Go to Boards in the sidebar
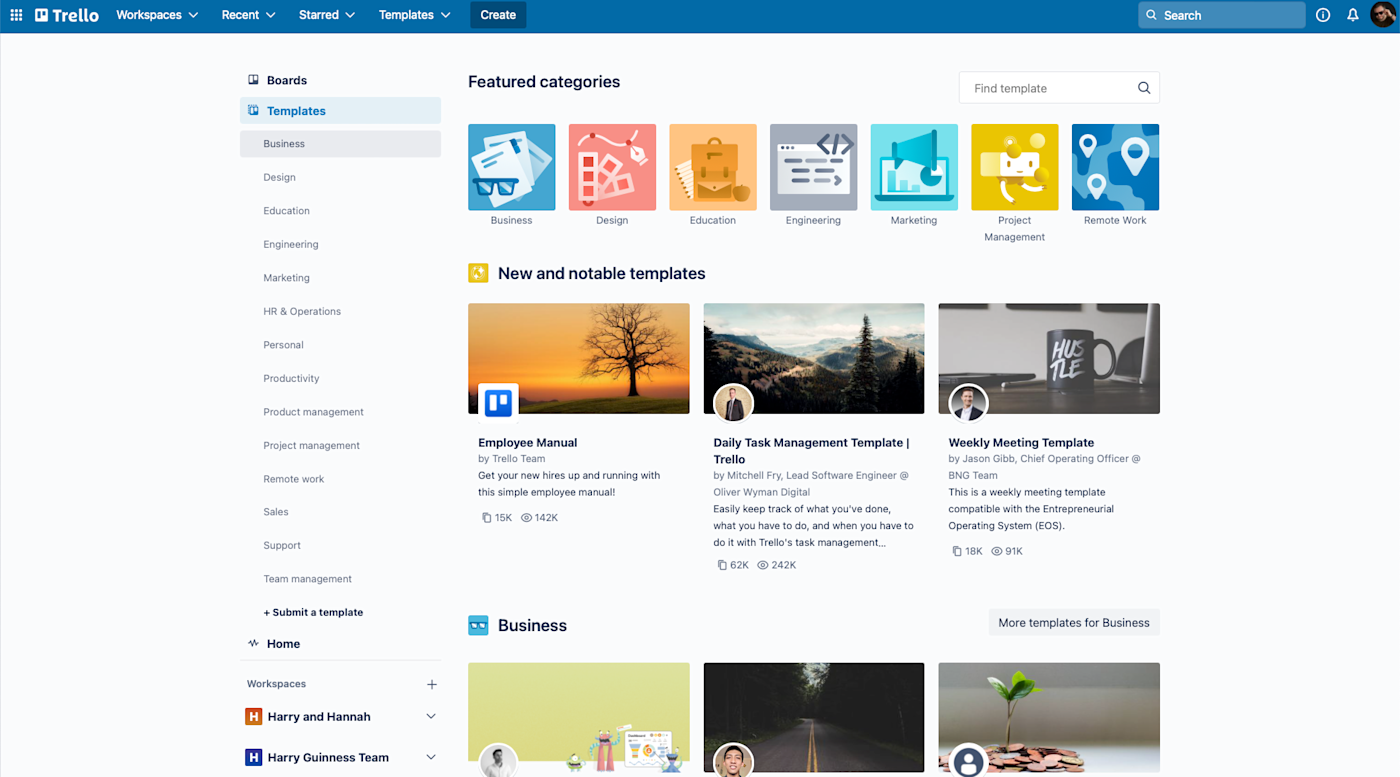Image resolution: width=1400 pixels, height=777 pixels. tap(340, 80)
